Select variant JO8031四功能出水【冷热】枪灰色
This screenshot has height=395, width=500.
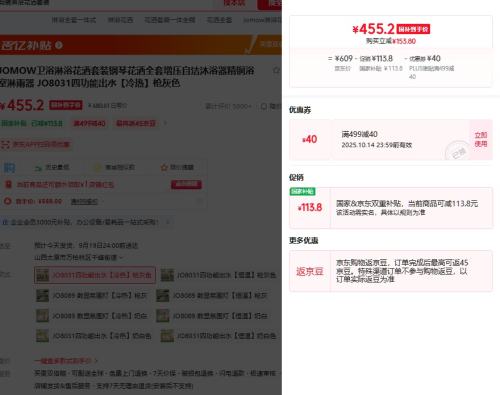point(95,275)
